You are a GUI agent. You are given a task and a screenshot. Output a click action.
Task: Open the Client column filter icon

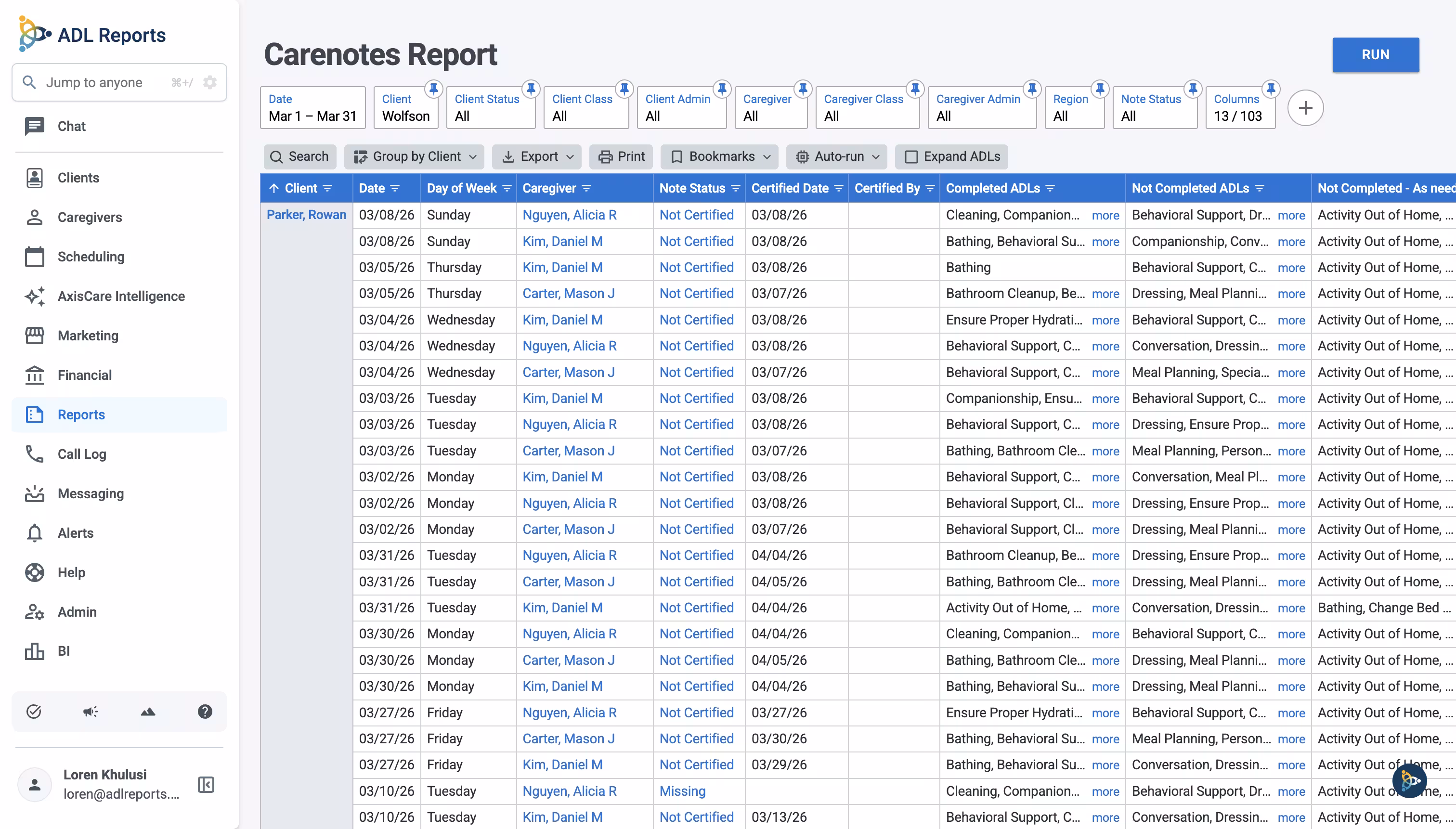point(327,188)
